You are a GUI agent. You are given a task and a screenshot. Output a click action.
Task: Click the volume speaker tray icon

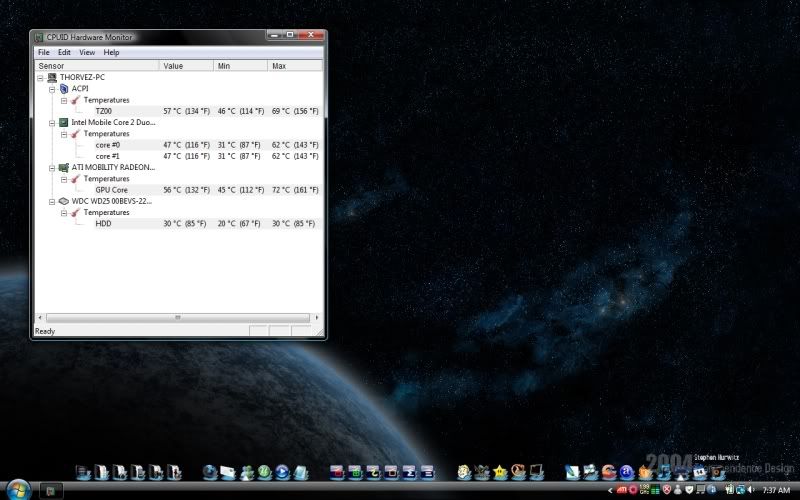tap(751, 490)
